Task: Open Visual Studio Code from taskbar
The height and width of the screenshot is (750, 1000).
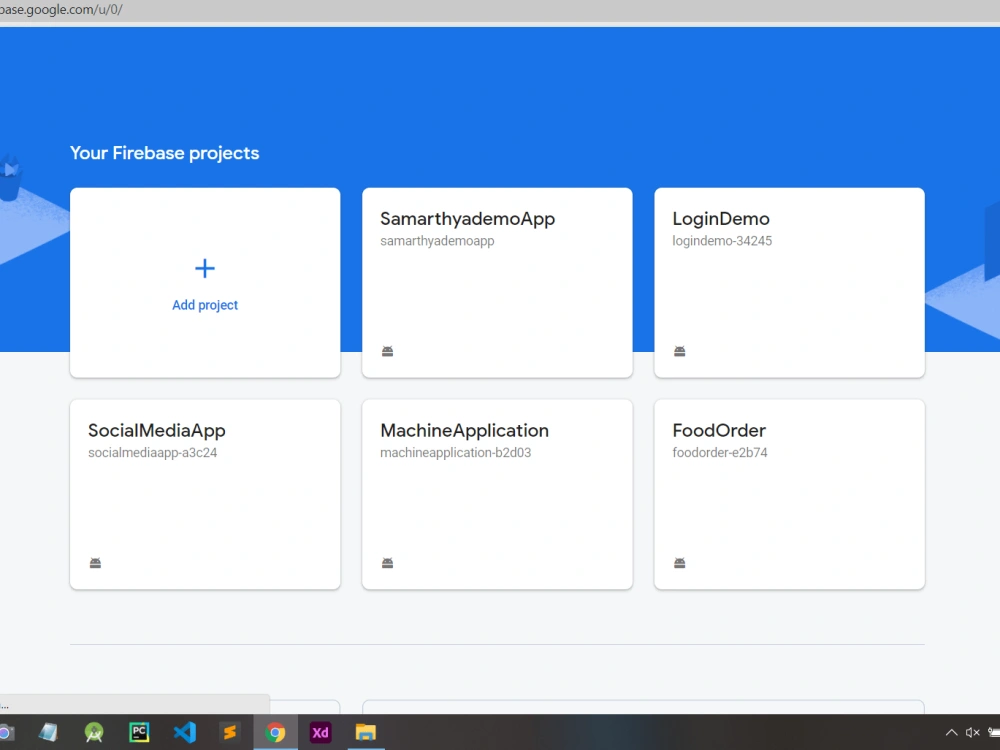Action: (185, 732)
